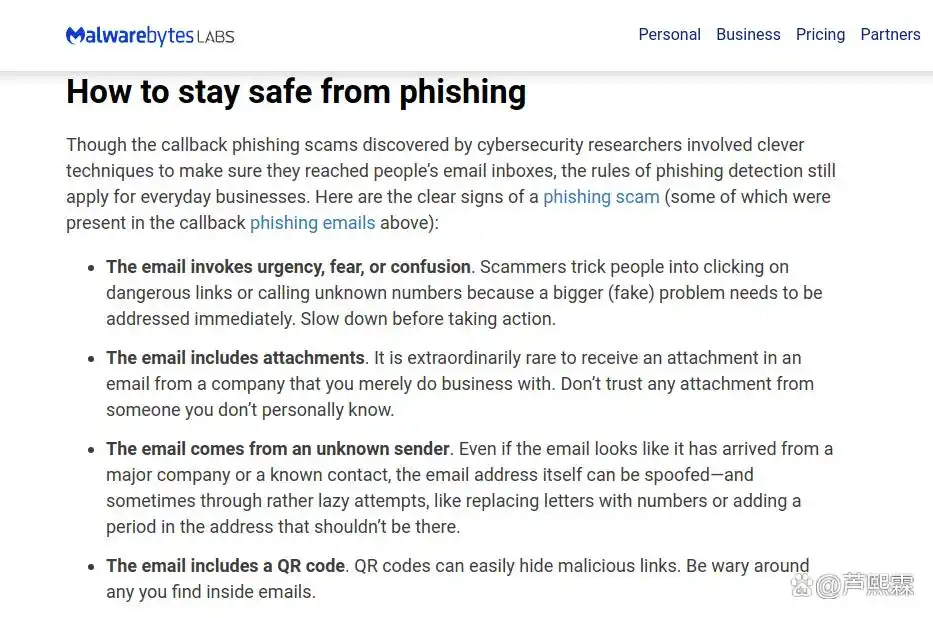Screen dimensions: 933x618
Task: Open the Personal menu in header
Action: coord(669,34)
